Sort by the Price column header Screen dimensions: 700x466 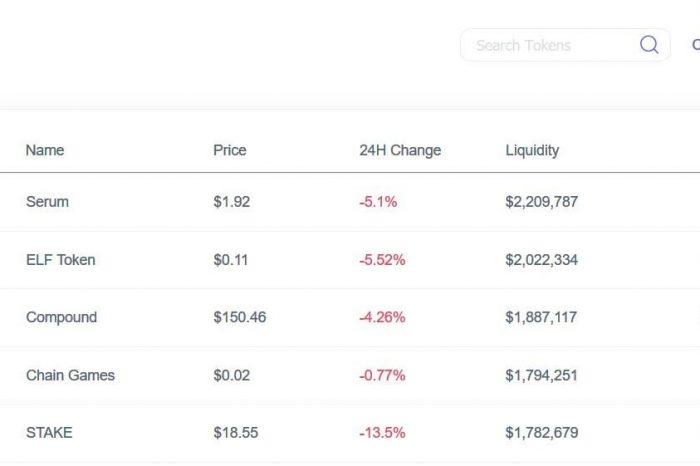[229, 150]
